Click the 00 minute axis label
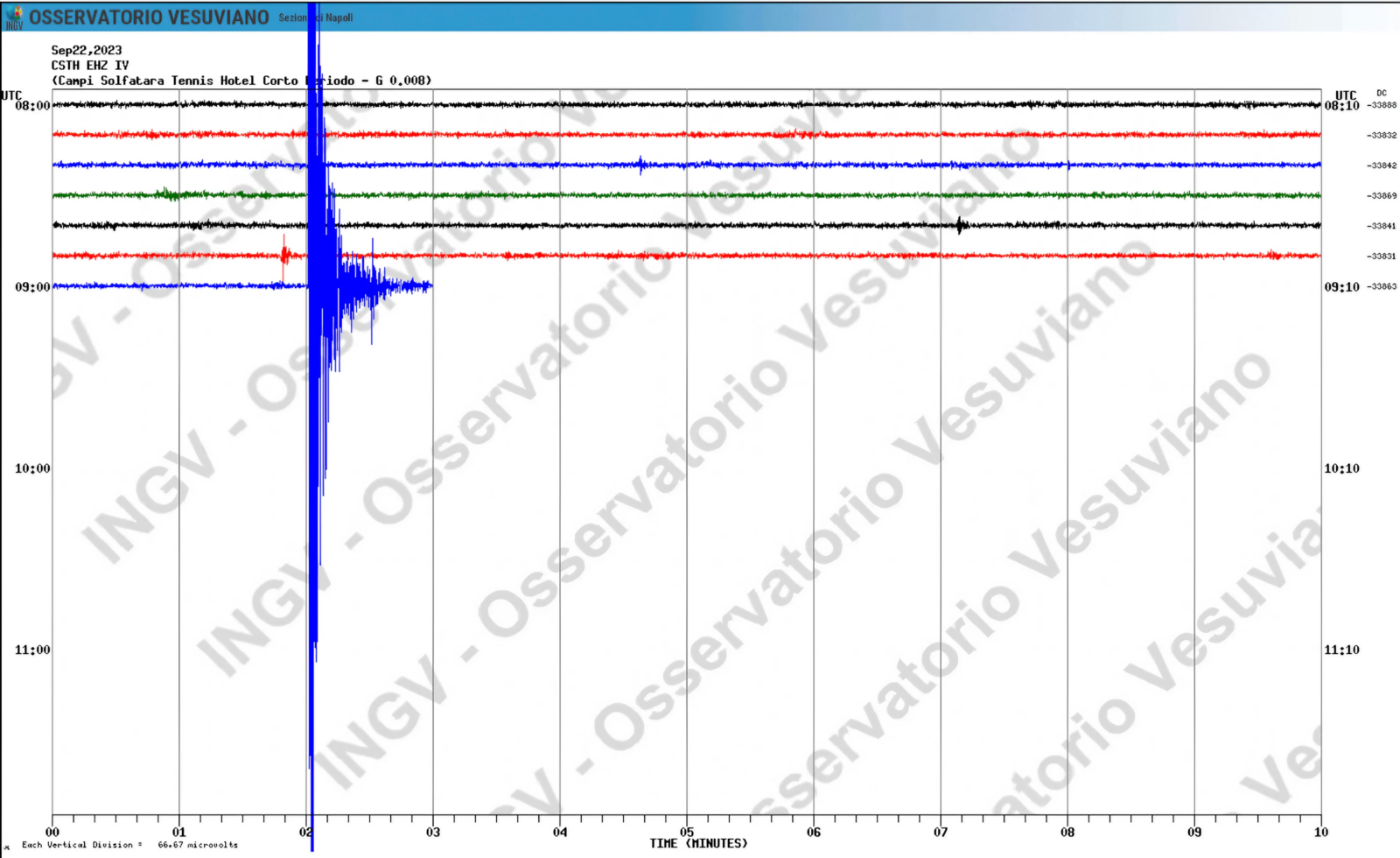Viewport: 1400px width, 858px height. pos(52,833)
